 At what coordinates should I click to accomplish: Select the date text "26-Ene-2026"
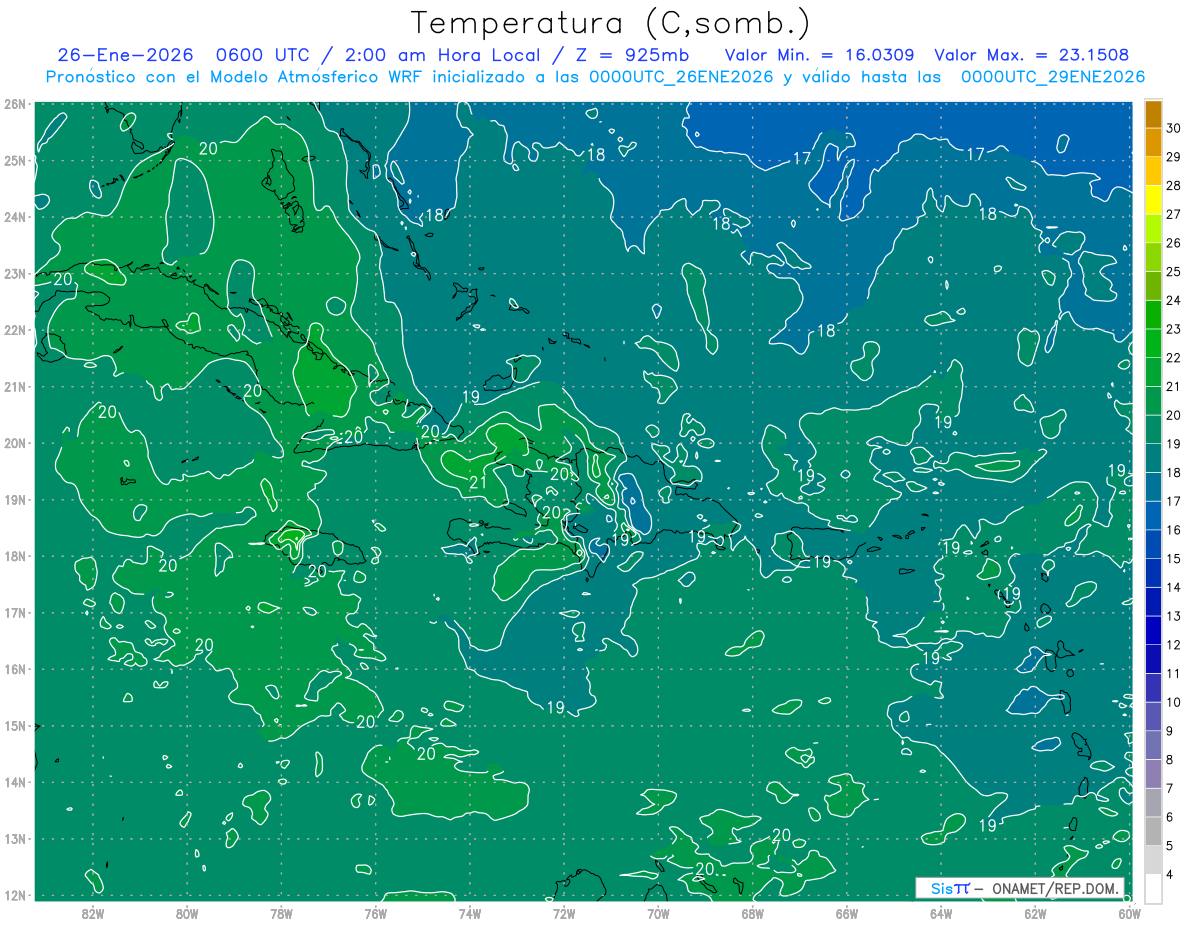[127, 55]
